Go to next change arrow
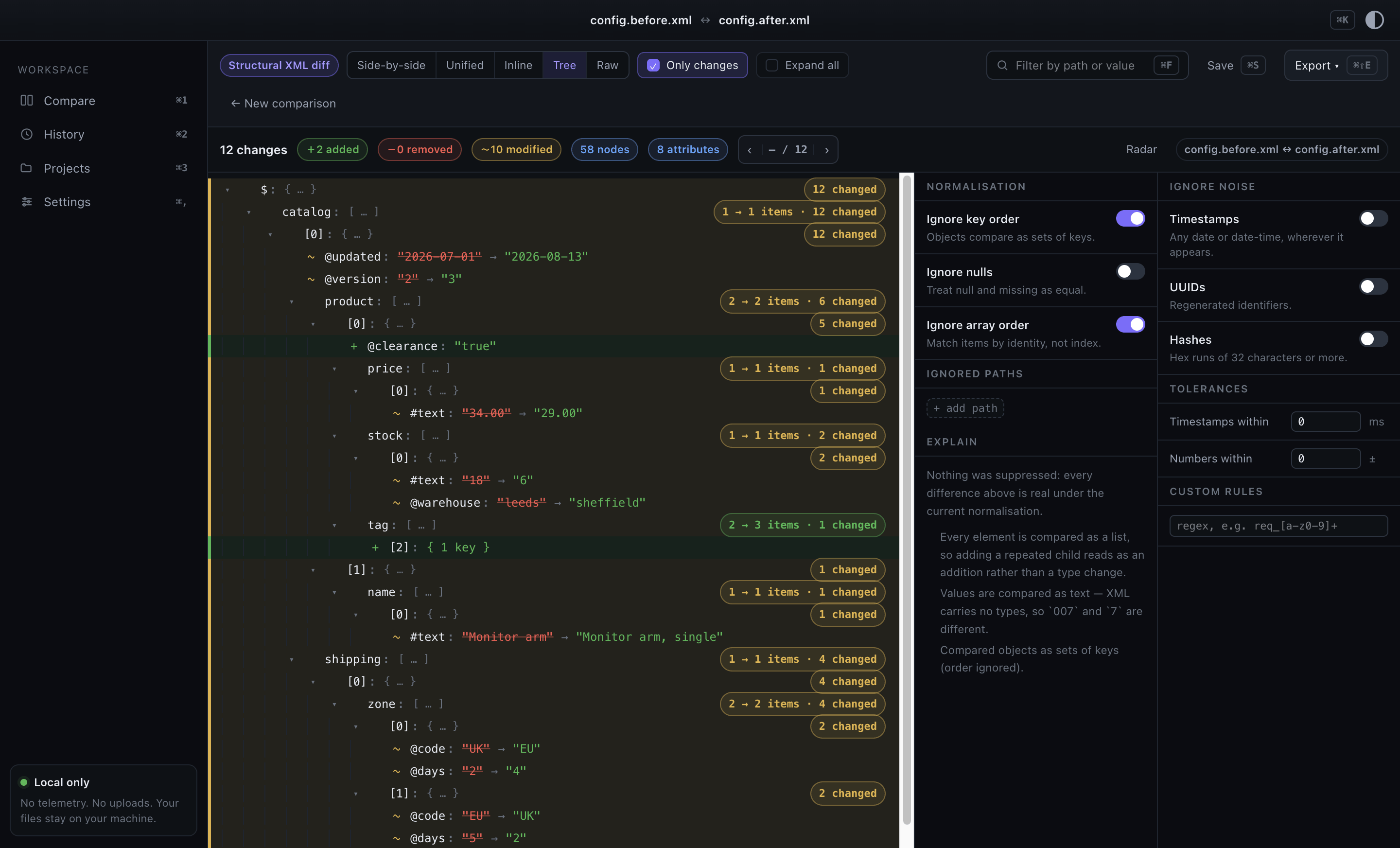Viewport: 1400px width, 848px height. pos(827,149)
